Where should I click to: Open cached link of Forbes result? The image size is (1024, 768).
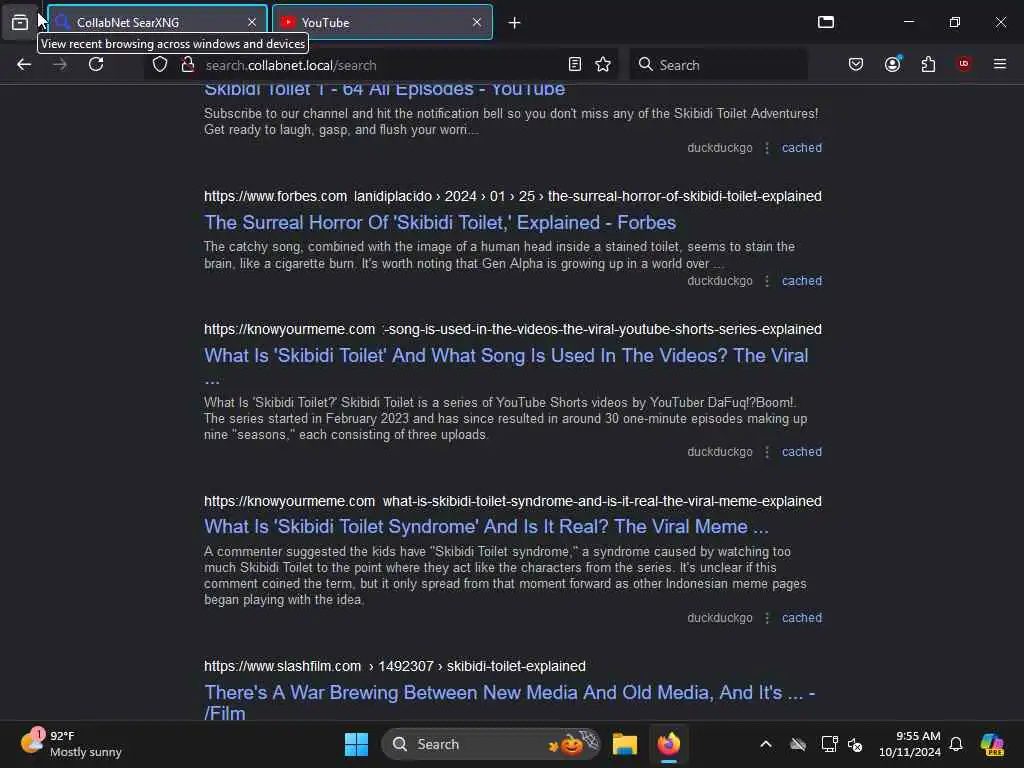802,281
